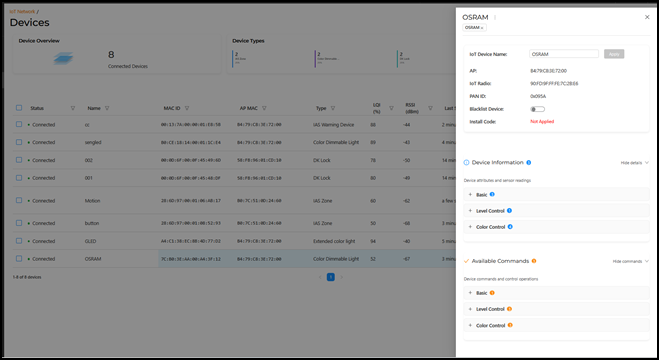Expand Color Control under Available Commands
This screenshot has width=659, height=360.
[x=556, y=325]
